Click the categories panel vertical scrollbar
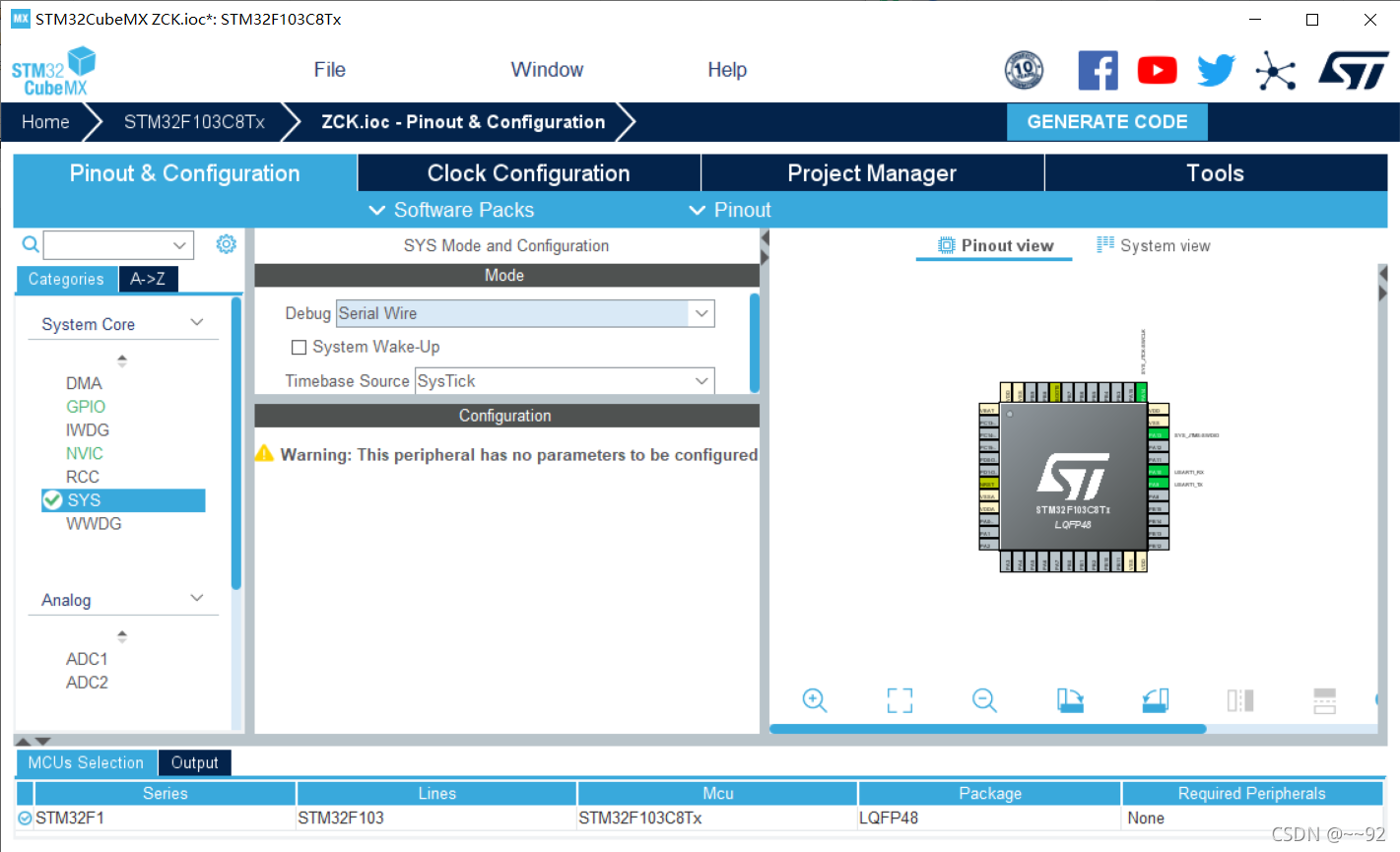 (235, 443)
